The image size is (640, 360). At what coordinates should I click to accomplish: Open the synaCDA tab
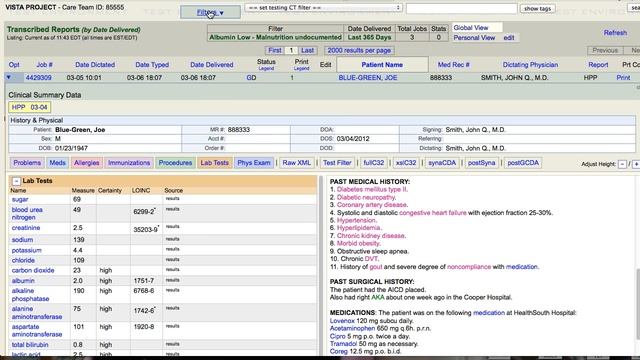442,163
